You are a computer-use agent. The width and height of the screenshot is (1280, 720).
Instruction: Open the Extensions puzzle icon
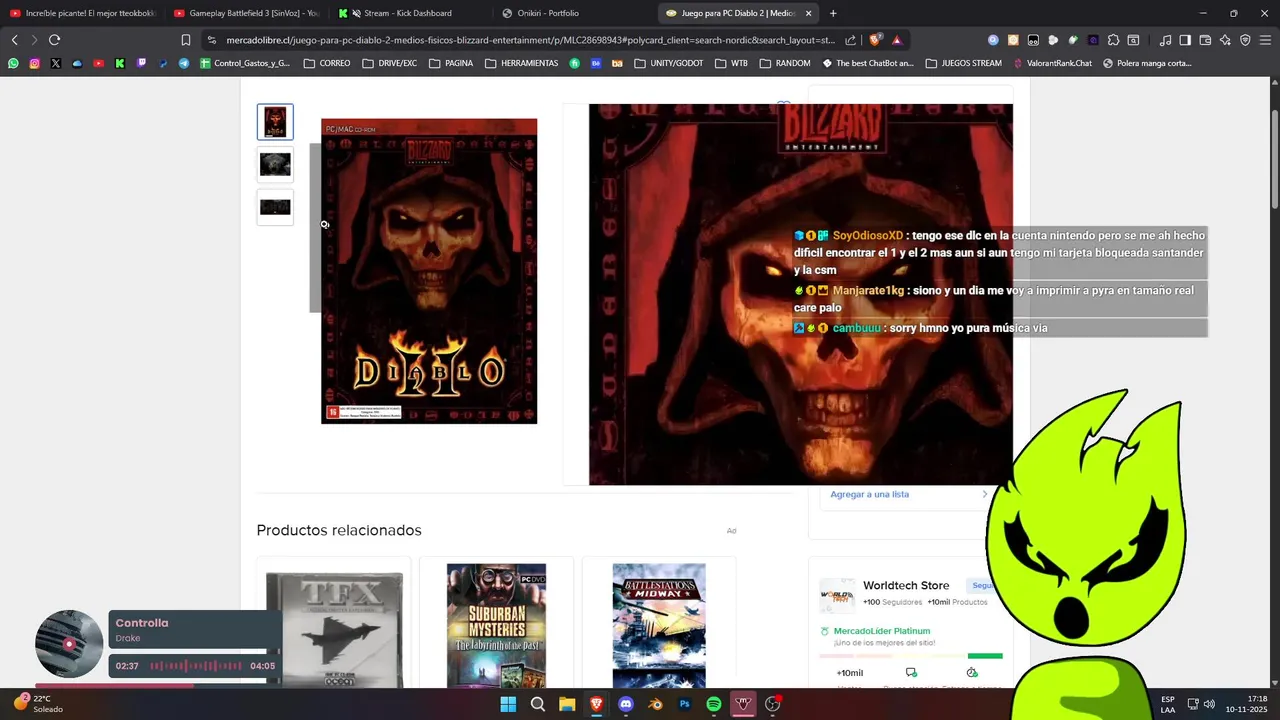pyautogui.click(x=1113, y=40)
